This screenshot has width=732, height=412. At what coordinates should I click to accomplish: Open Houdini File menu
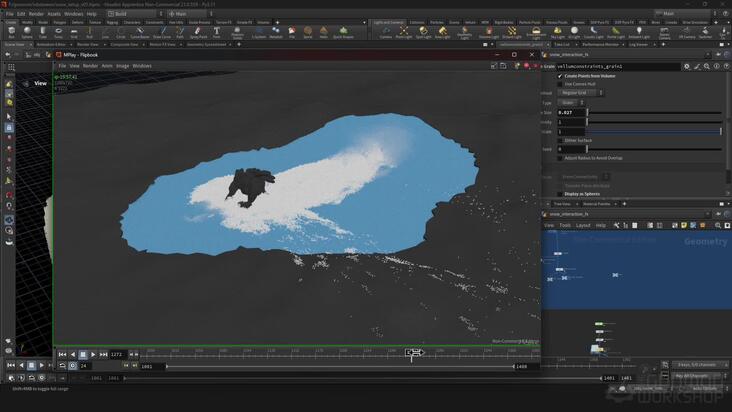(9, 14)
